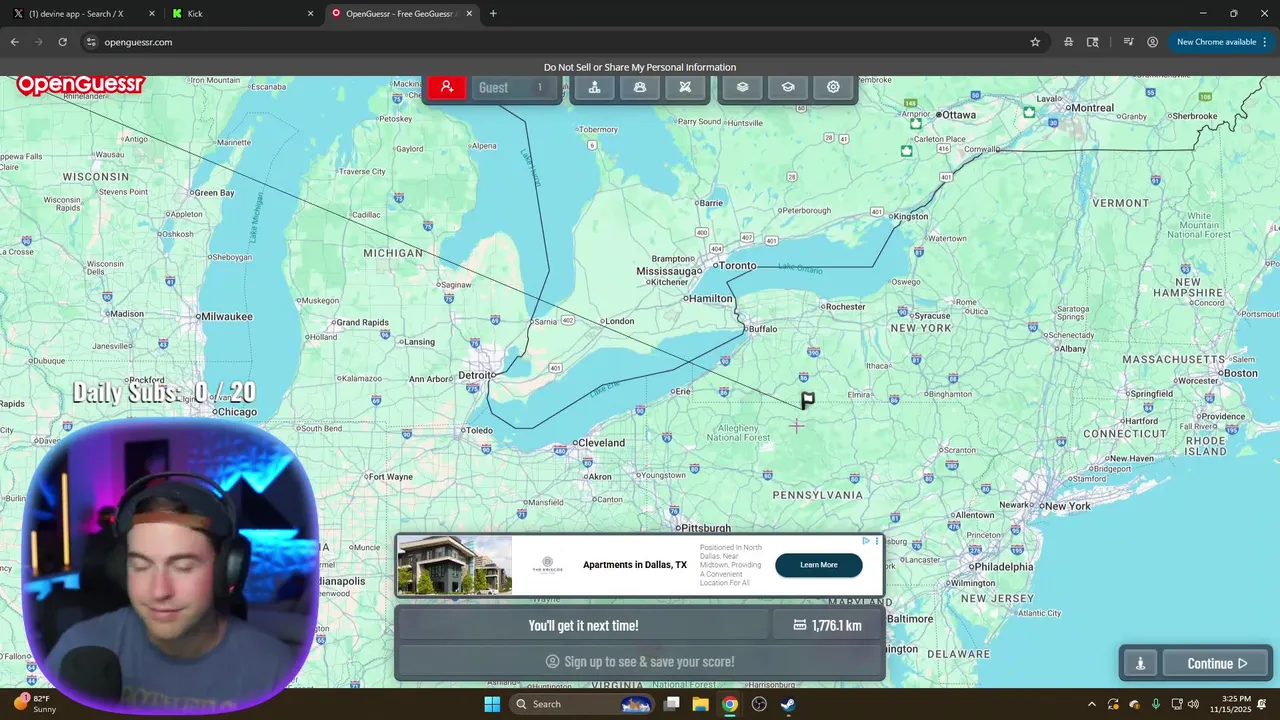Image resolution: width=1280 pixels, height=720 pixels.
Task: Open a new browser tab
Action: pos(493,14)
